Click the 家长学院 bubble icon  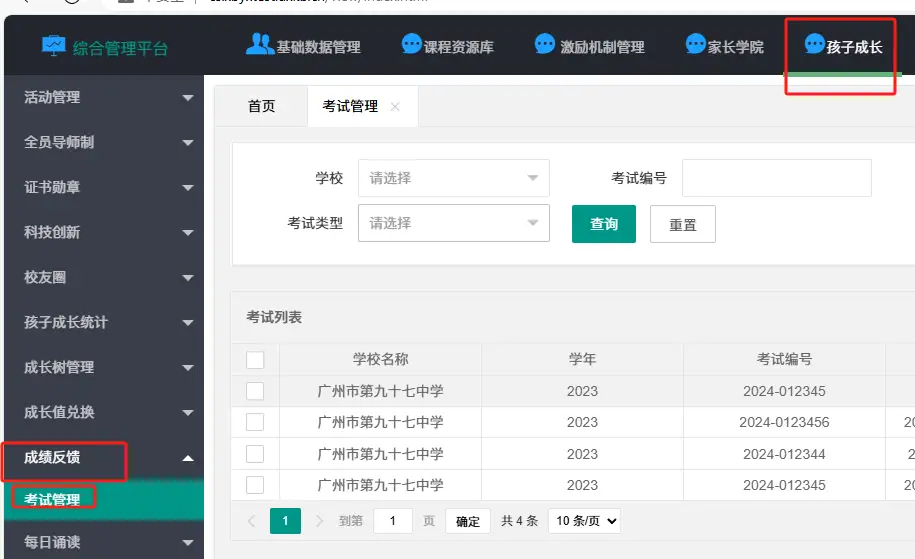point(695,45)
